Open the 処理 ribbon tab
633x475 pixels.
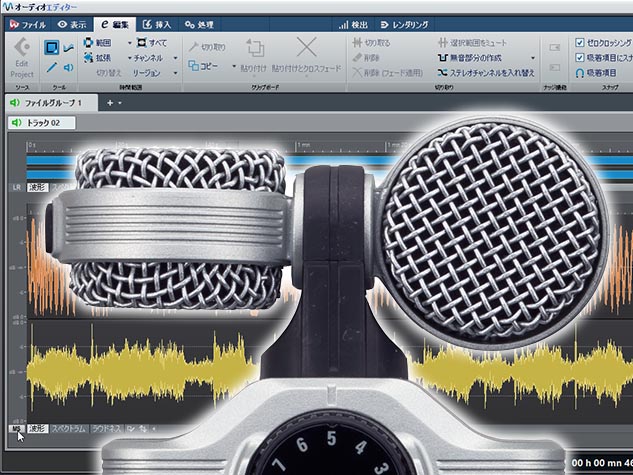(x=199, y=25)
